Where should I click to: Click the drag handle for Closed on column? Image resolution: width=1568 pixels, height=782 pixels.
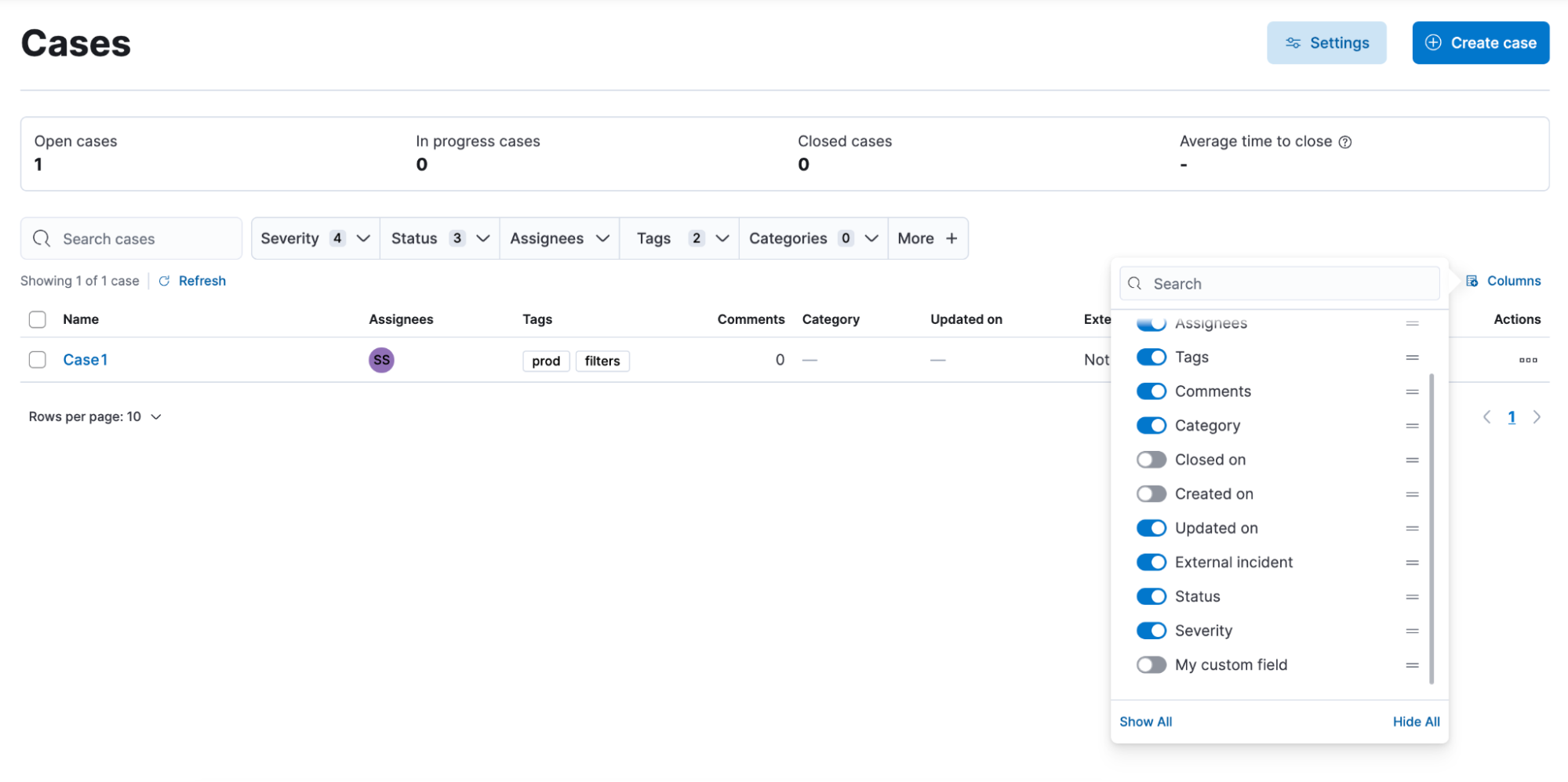point(1412,460)
